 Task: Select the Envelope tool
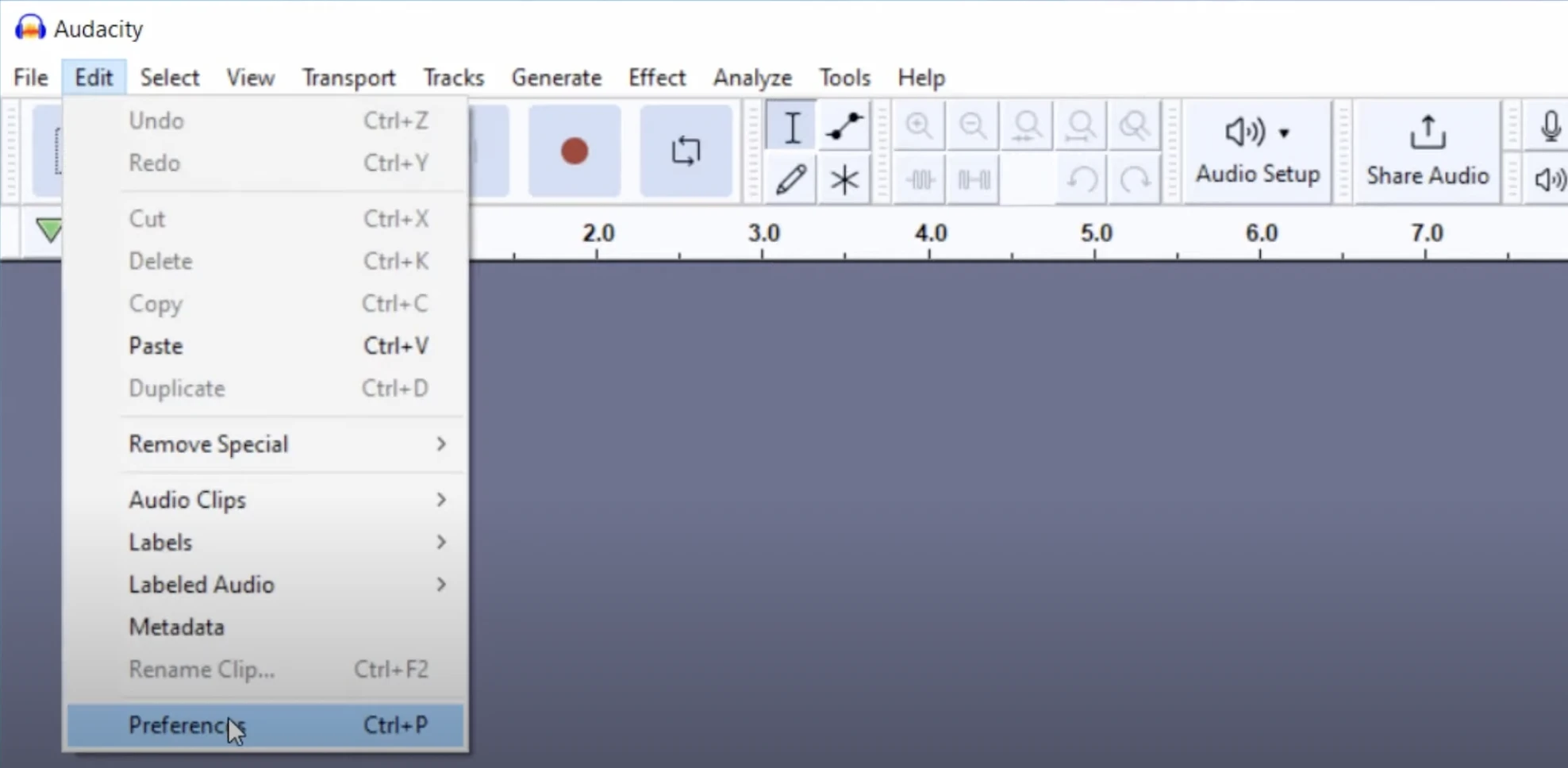coord(844,127)
